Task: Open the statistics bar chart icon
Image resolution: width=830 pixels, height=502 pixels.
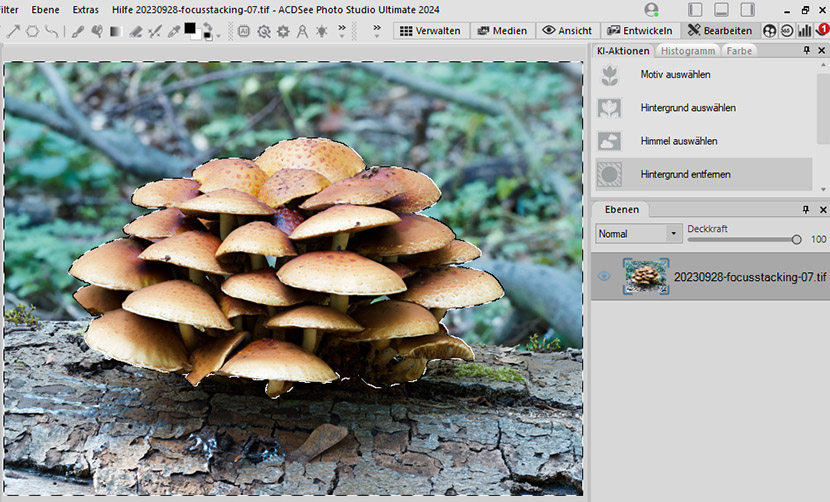Action: (x=804, y=31)
